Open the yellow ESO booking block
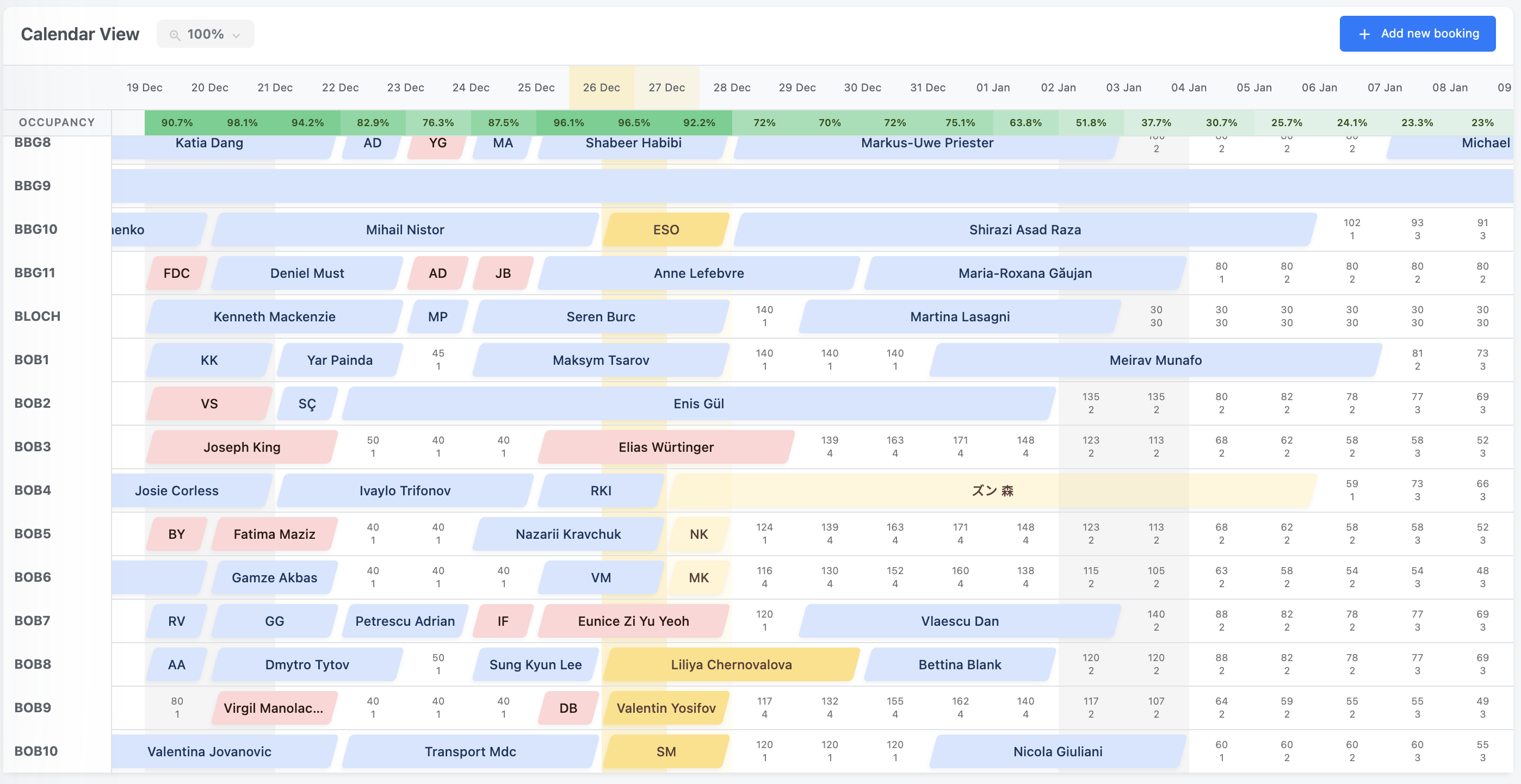1521x784 pixels. pos(666,229)
